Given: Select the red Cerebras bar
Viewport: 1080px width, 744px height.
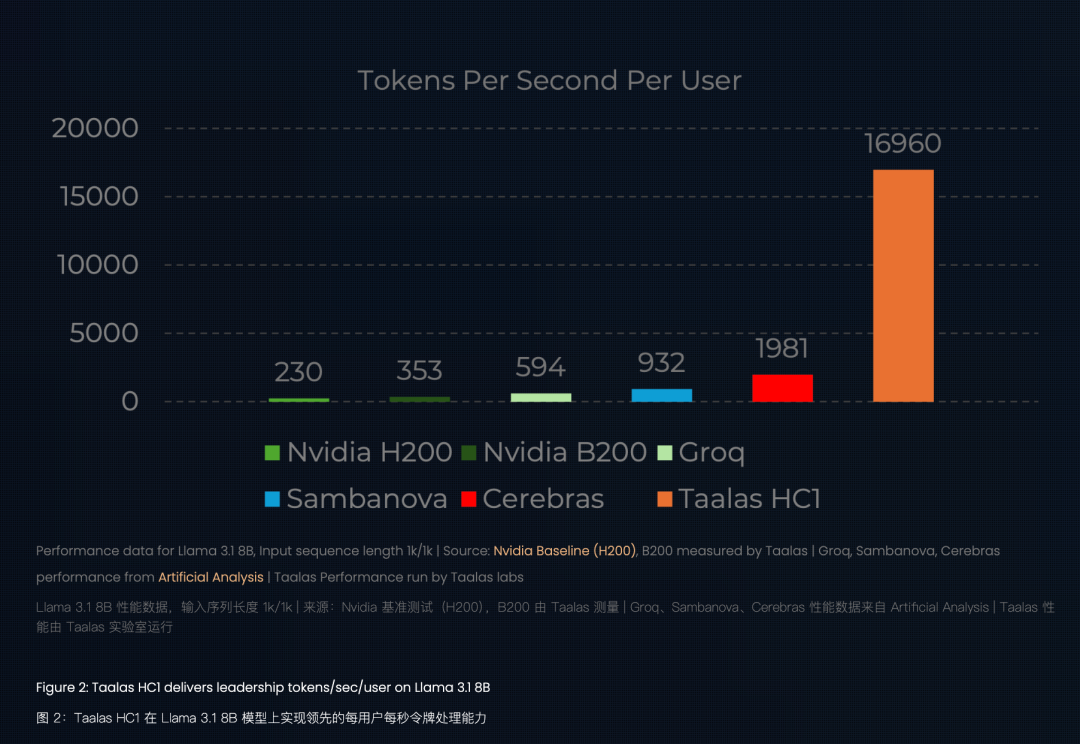Looking at the screenshot, I should pyautogui.click(x=782, y=388).
